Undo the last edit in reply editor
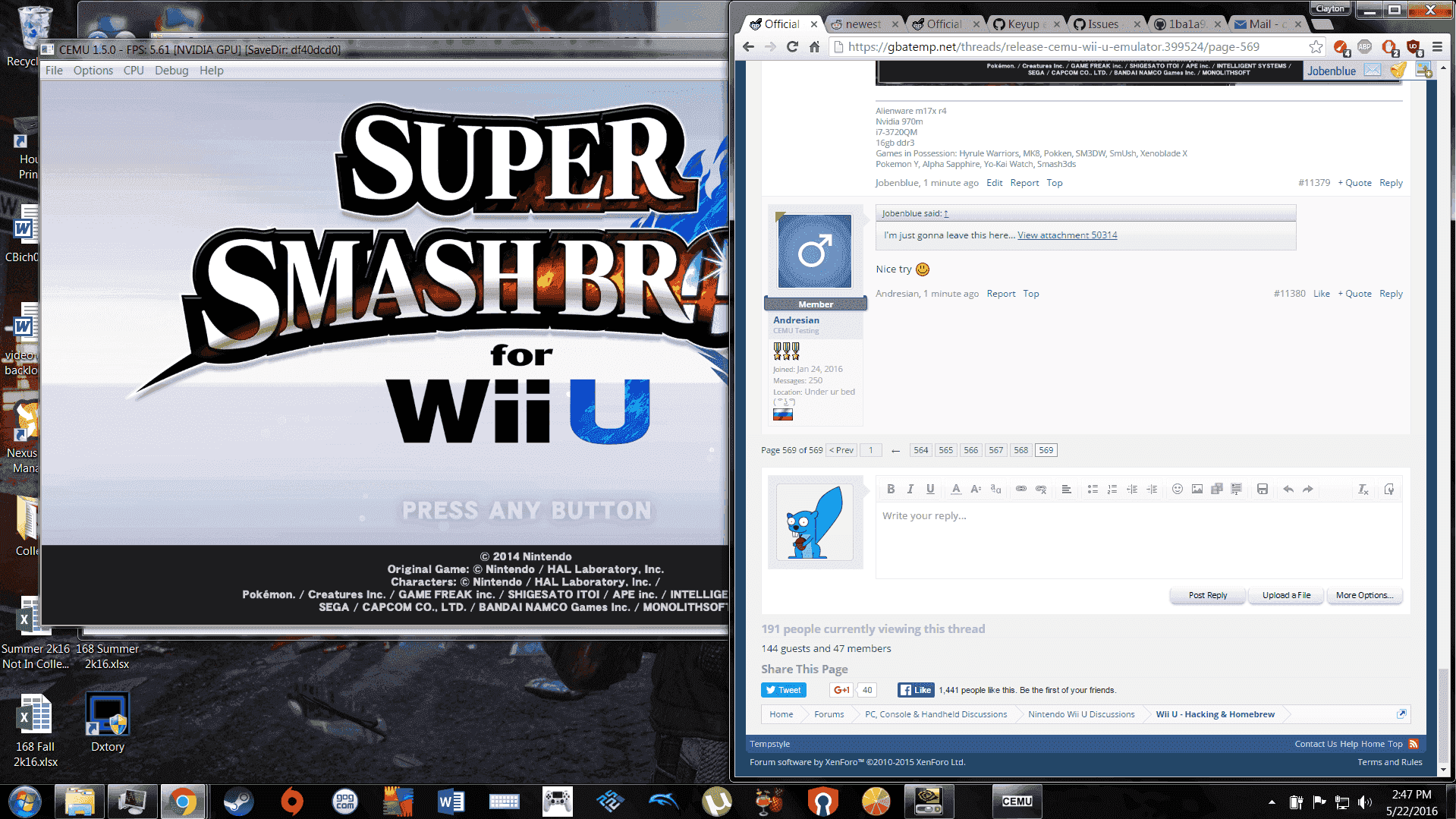This screenshot has width=1456, height=819. pos(1288,490)
